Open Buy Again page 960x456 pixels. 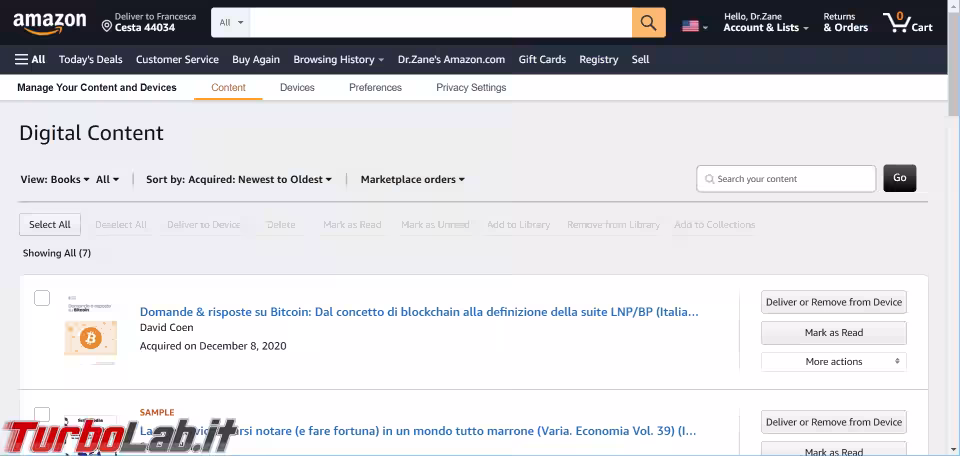tap(256, 59)
